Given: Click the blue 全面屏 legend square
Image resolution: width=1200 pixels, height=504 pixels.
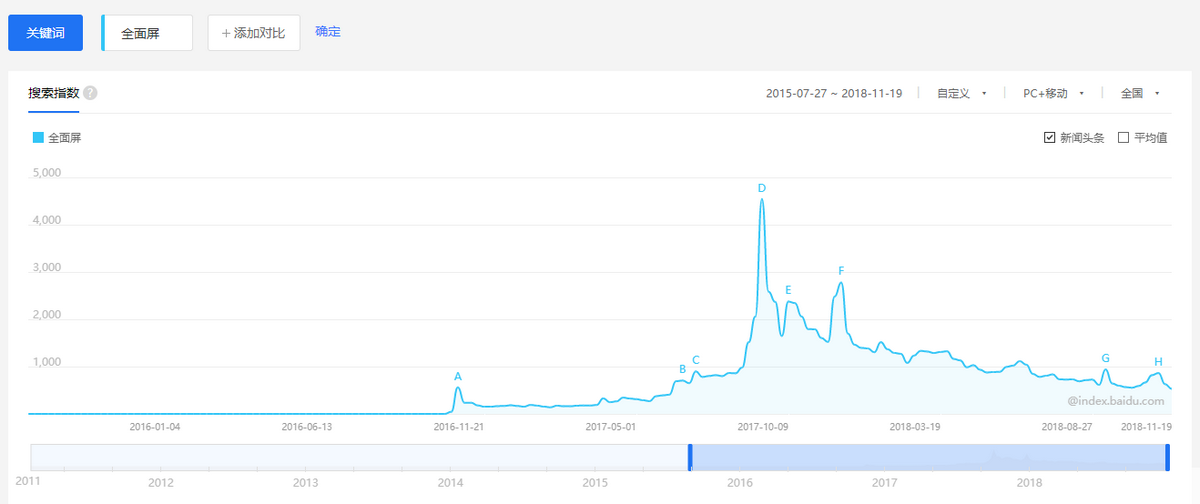Looking at the screenshot, I should tap(38, 138).
